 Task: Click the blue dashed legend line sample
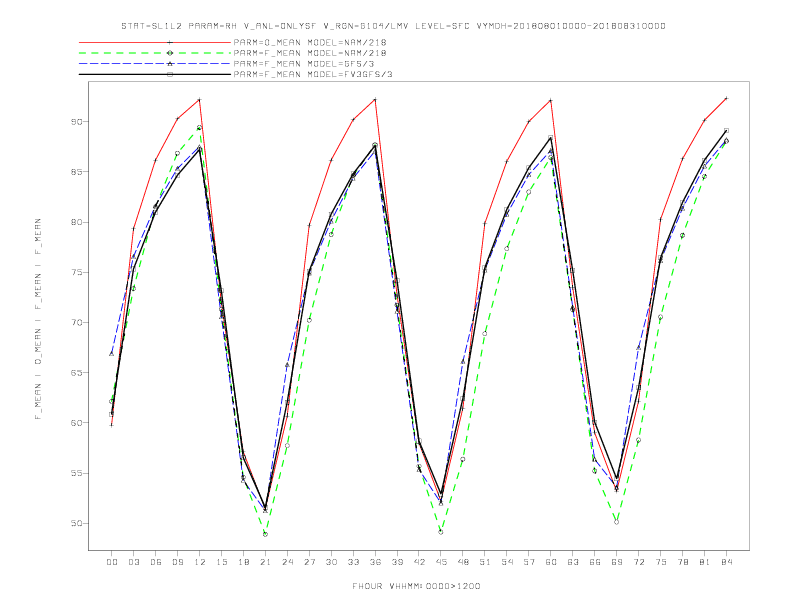(x=155, y=64)
